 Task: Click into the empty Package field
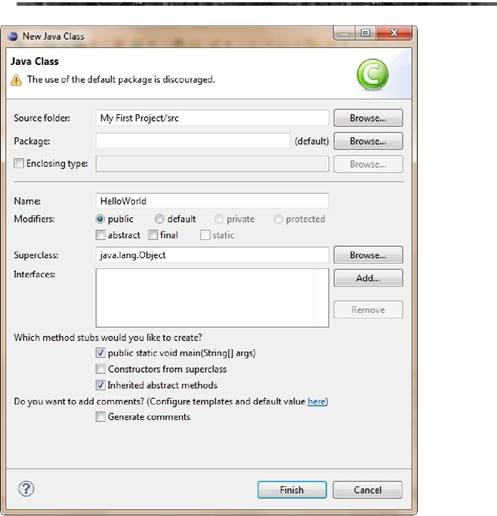(x=193, y=141)
